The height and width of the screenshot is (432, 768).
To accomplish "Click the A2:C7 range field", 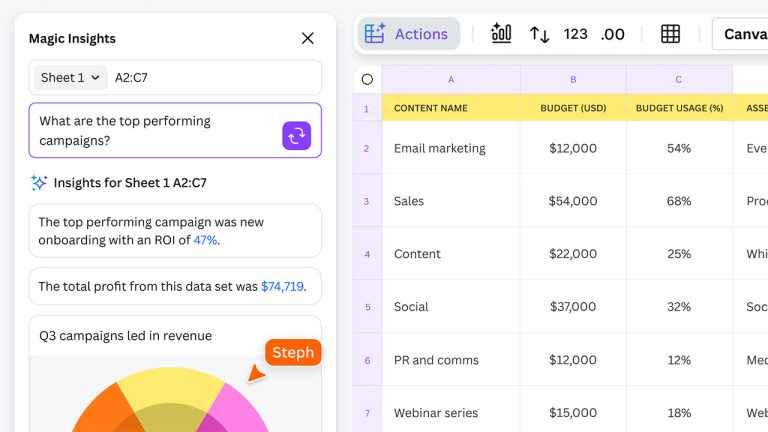I will click(x=215, y=77).
